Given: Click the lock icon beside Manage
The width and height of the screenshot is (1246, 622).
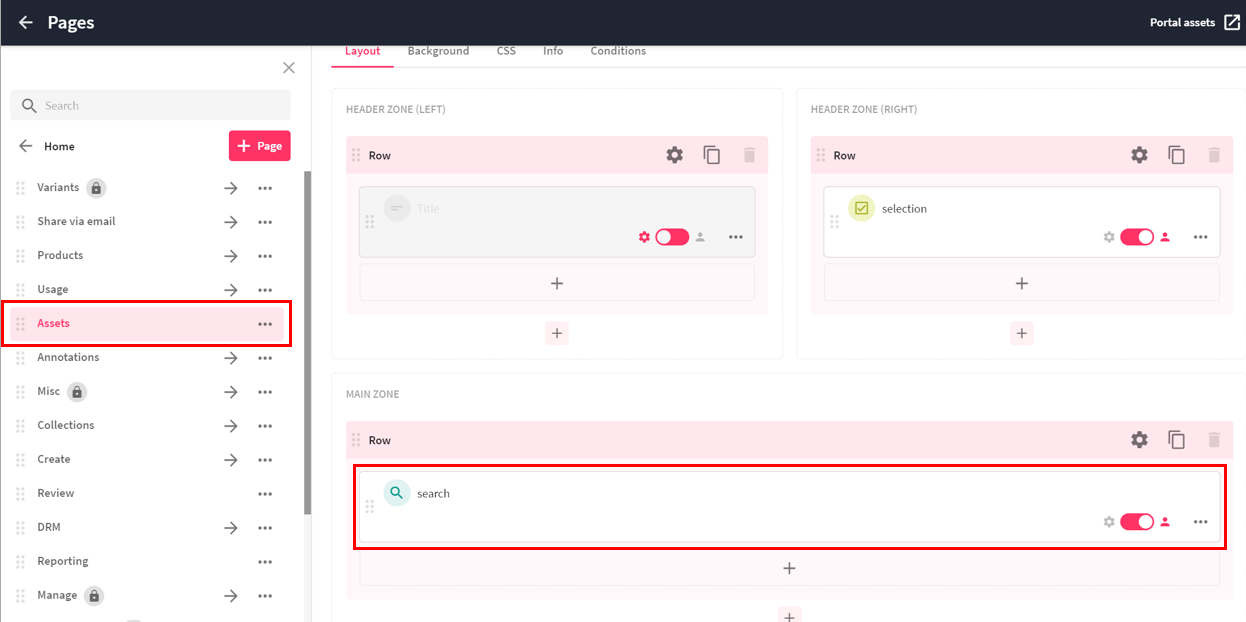Looking at the screenshot, I should (94, 596).
